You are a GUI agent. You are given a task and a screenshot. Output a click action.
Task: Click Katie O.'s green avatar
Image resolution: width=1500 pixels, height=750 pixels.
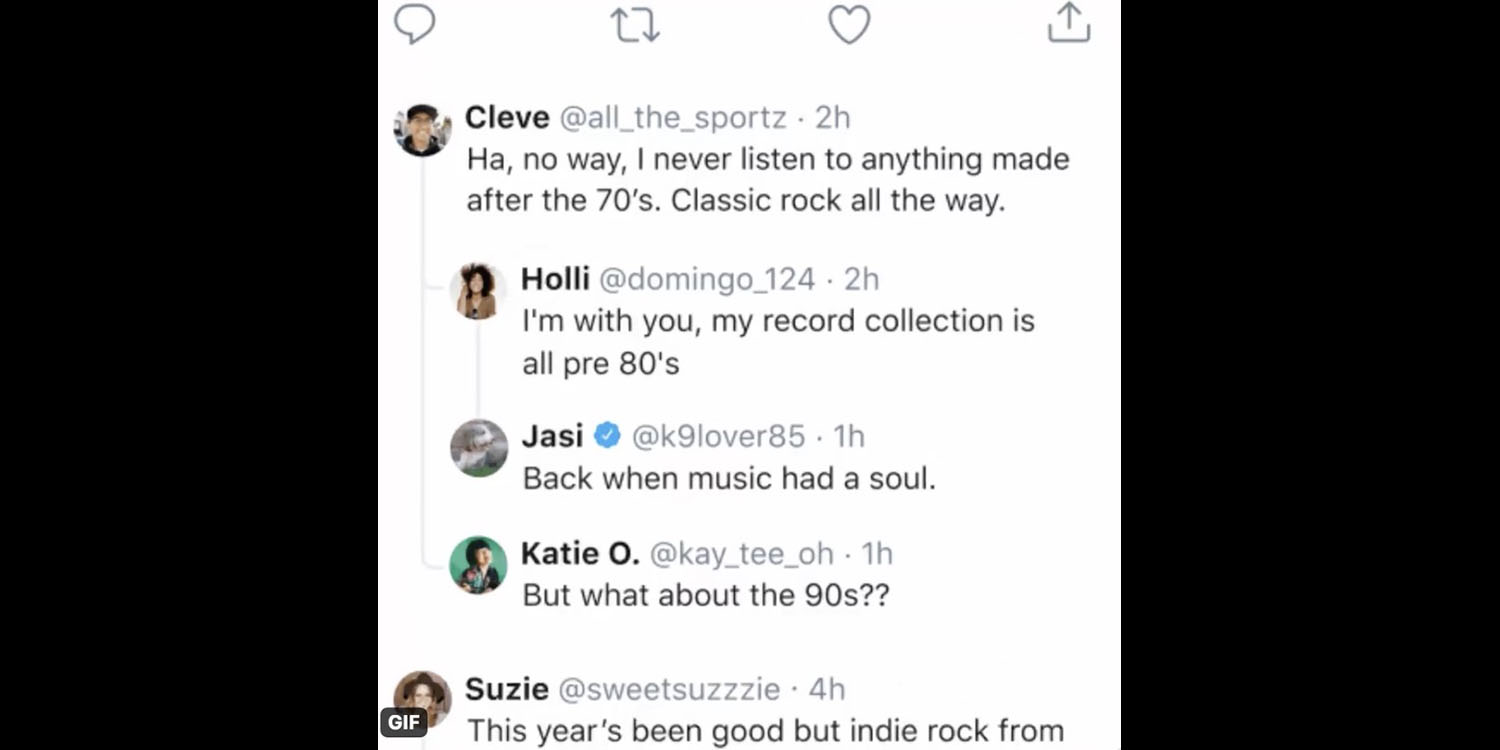point(478,565)
